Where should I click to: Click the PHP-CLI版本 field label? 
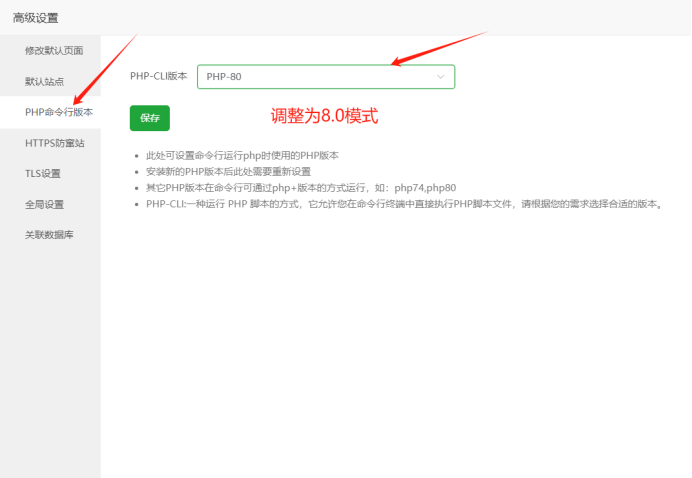[x=158, y=76]
